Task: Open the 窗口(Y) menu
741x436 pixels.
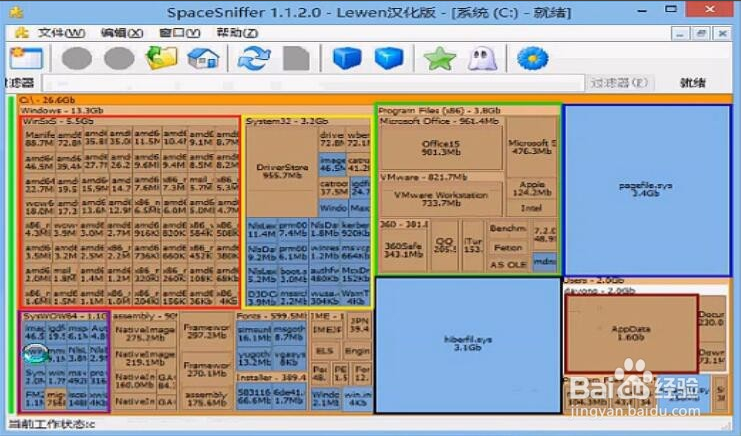Action: [x=180, y=33]
